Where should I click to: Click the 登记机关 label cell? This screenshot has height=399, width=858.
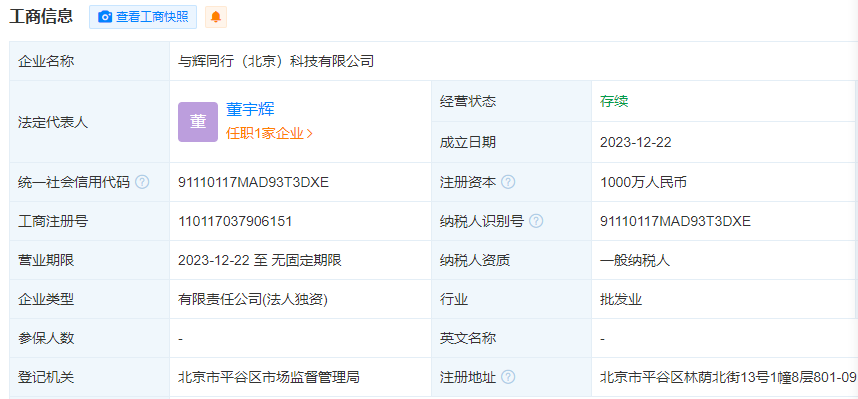coord(90,377)
